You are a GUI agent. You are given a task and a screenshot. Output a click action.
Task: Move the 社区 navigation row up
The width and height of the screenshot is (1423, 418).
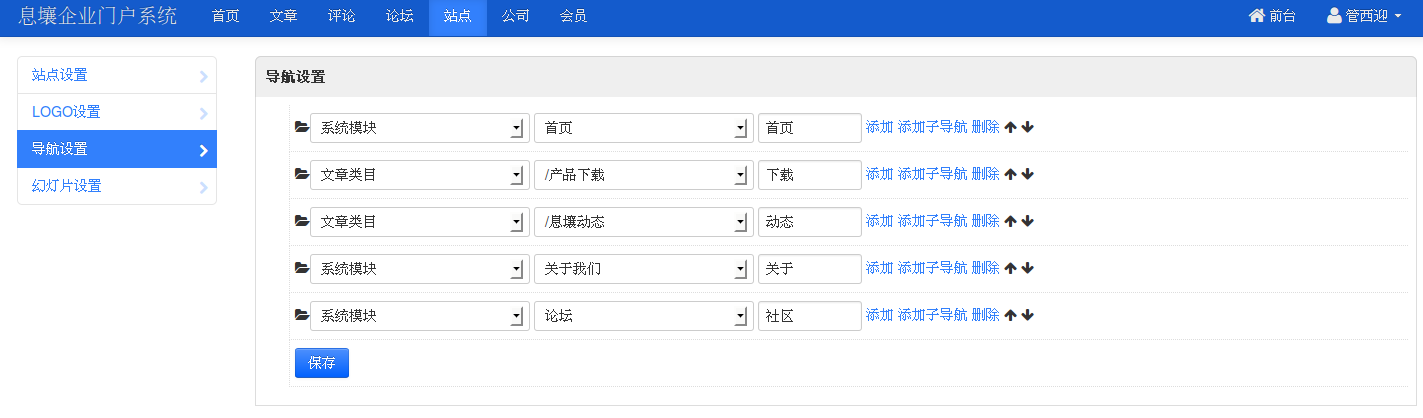(1010, 315)
